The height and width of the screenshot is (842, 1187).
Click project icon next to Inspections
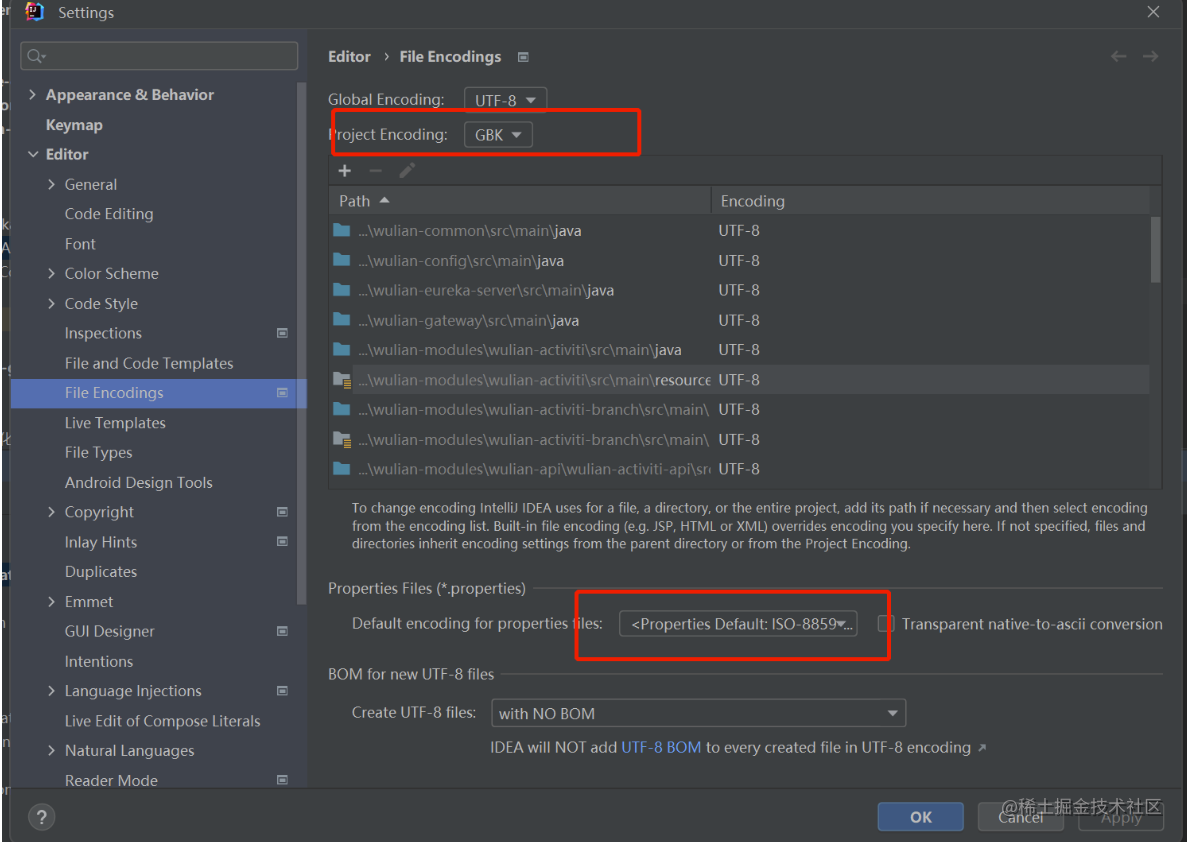(282, 333)
